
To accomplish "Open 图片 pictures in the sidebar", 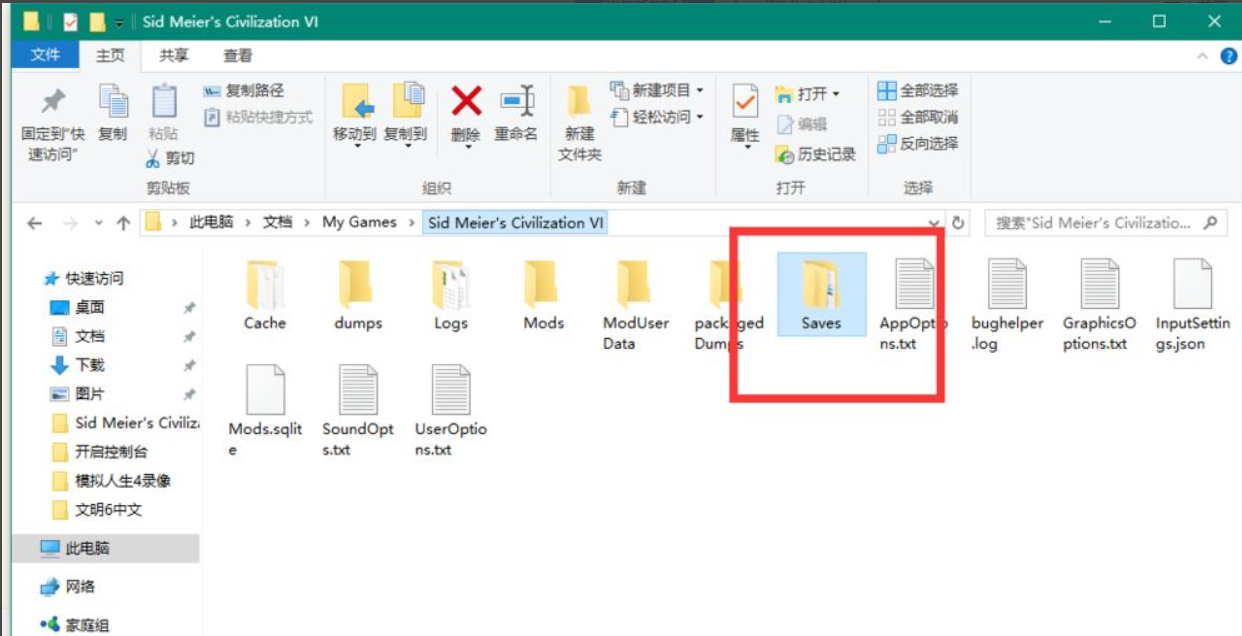I will [x=90, y=394].
